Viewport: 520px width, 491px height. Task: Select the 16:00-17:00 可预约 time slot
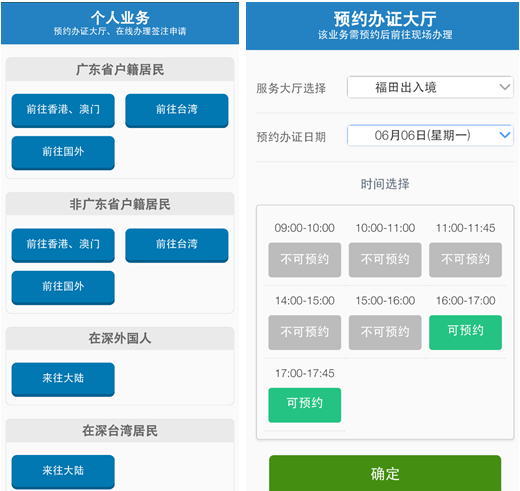click(x=465, y=332)
